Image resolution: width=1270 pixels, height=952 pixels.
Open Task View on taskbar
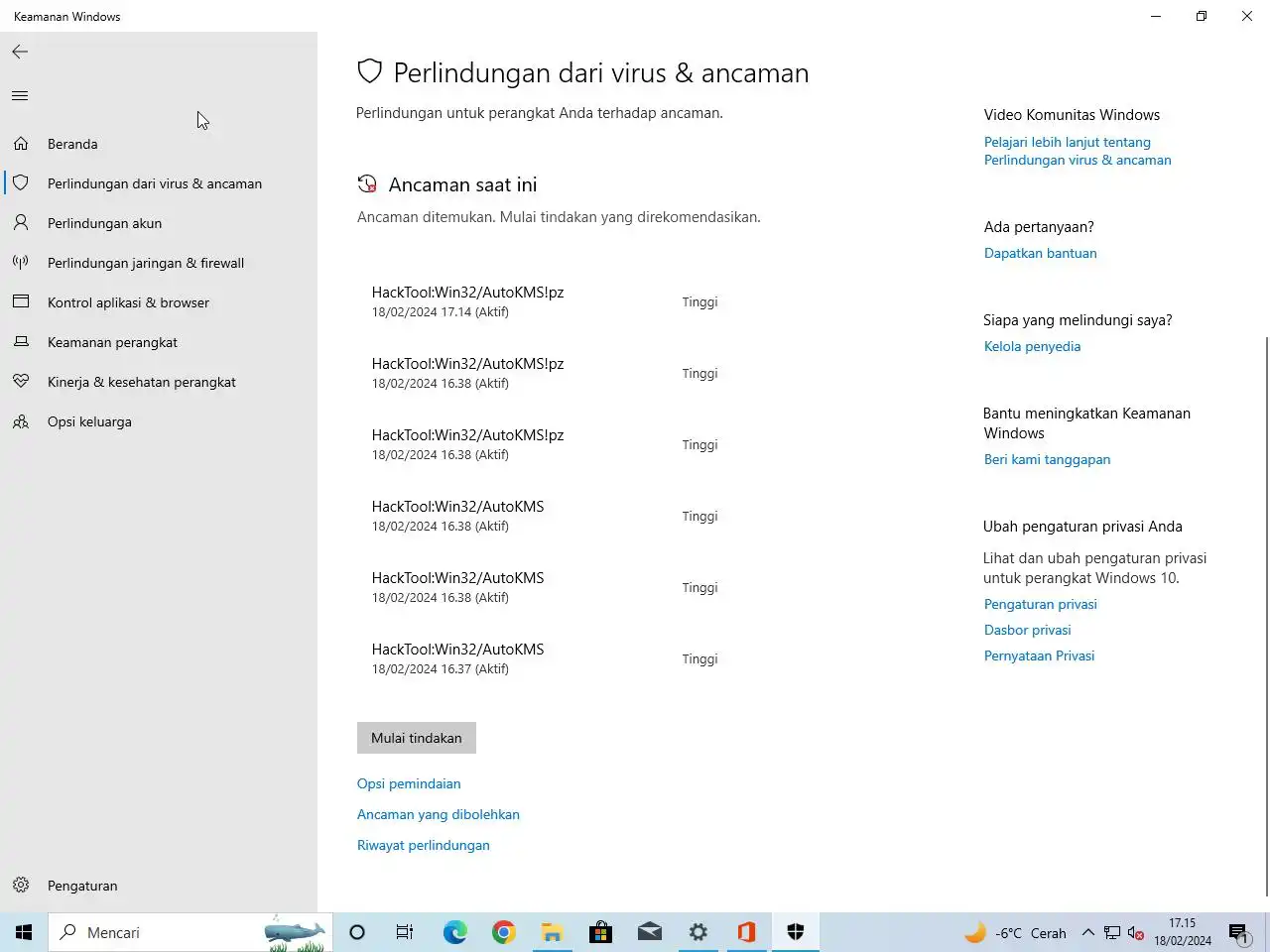[x=405, y=932]
